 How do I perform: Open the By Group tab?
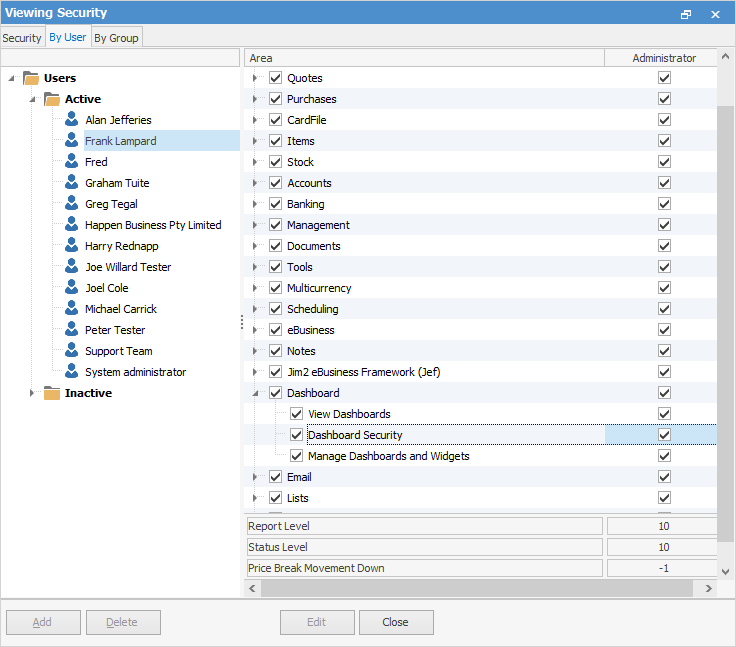click(x=116, y=38)
